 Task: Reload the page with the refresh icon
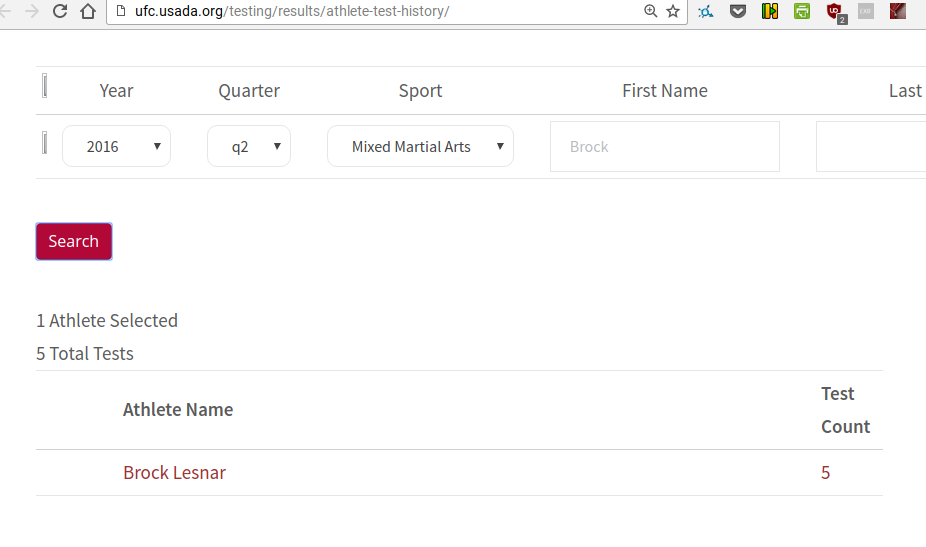pos(60,11)
